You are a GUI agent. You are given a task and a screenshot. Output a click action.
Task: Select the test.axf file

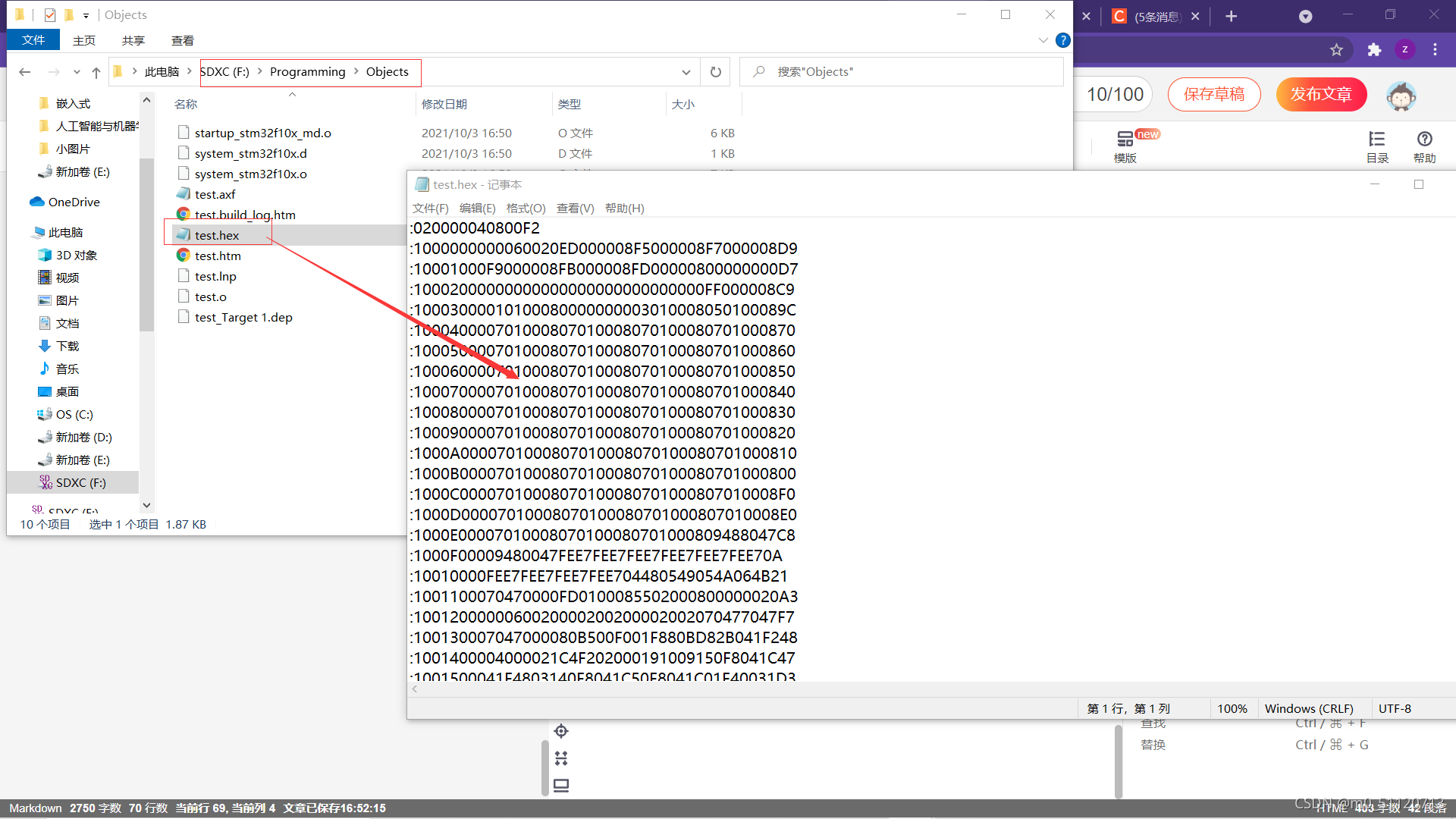[x=215, y=194]
